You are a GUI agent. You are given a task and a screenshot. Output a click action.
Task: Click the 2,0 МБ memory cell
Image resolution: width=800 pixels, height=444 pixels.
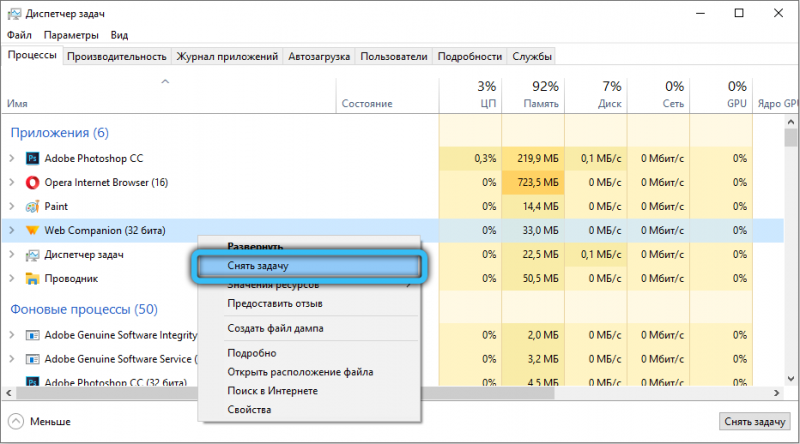click(533, 335)
